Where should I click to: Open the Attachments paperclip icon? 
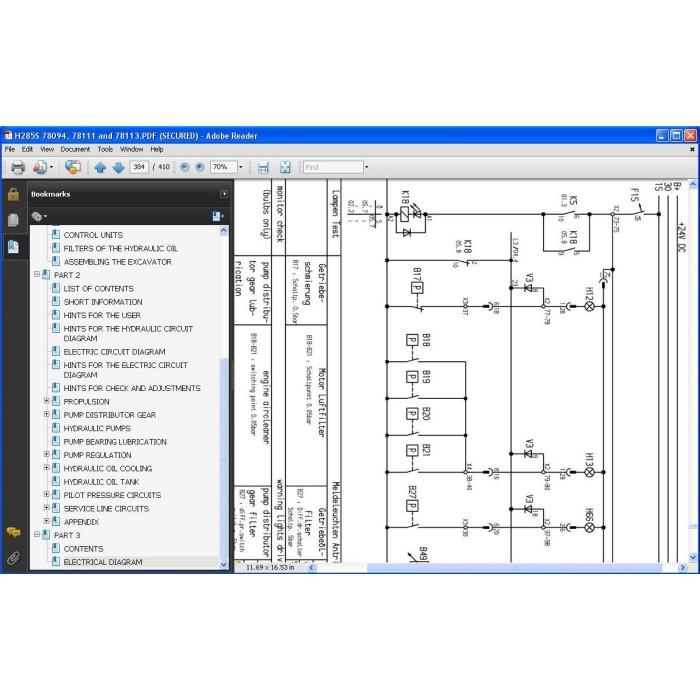[13, 558]
